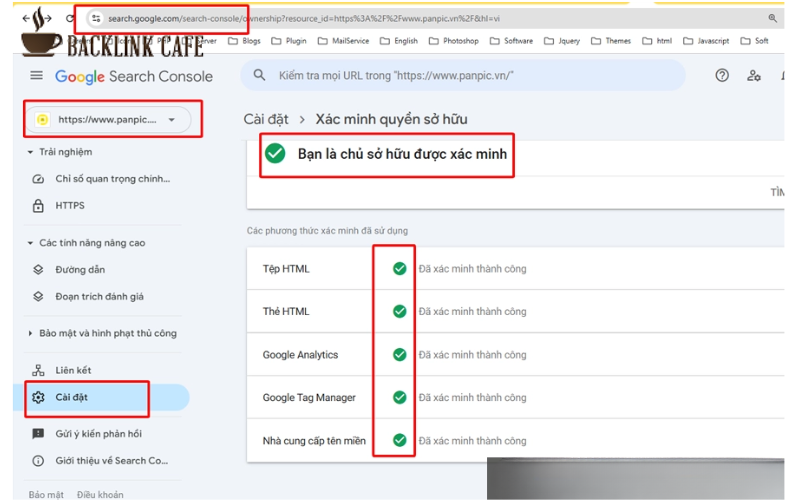Open the Themes bookmark folder
Screen dimensions: 800x500
click(x=611, y=41)
